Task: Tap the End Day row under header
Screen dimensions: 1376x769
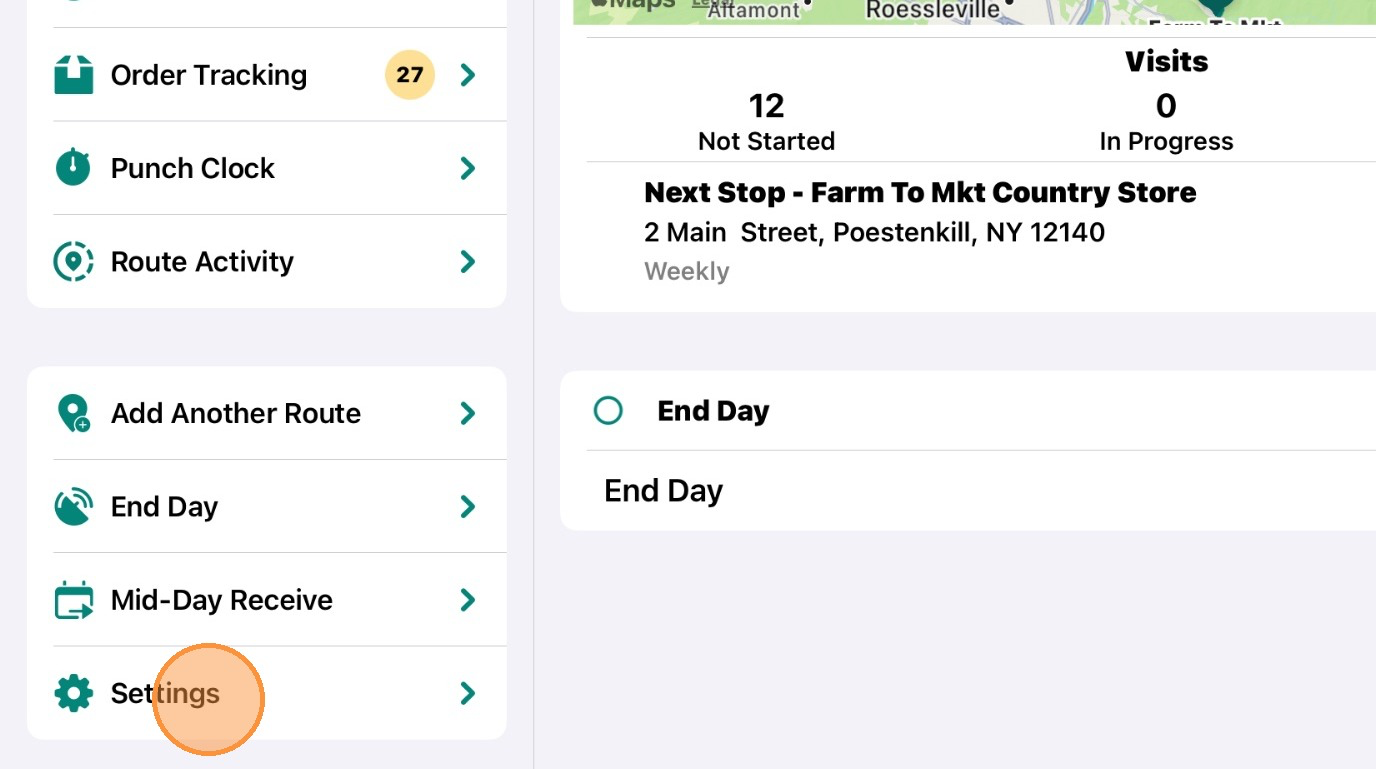Action: click(968, 491)
